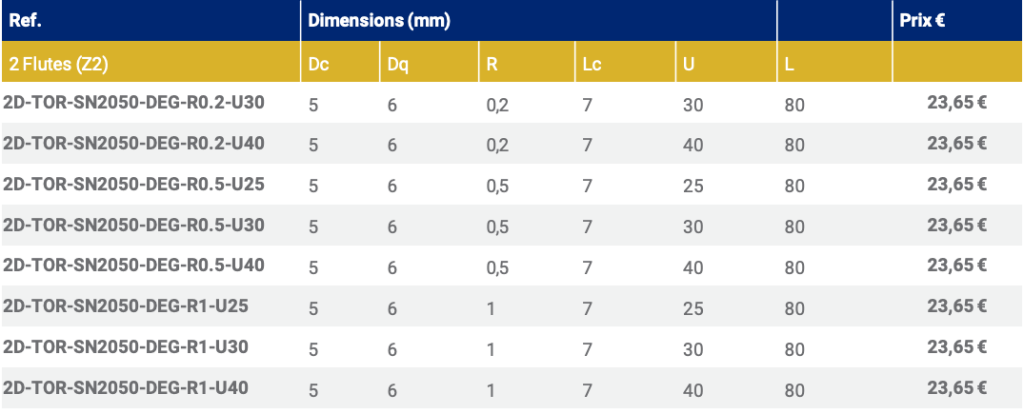
Task: Click the price of the R1-U40 row
Action: (957, 388)
